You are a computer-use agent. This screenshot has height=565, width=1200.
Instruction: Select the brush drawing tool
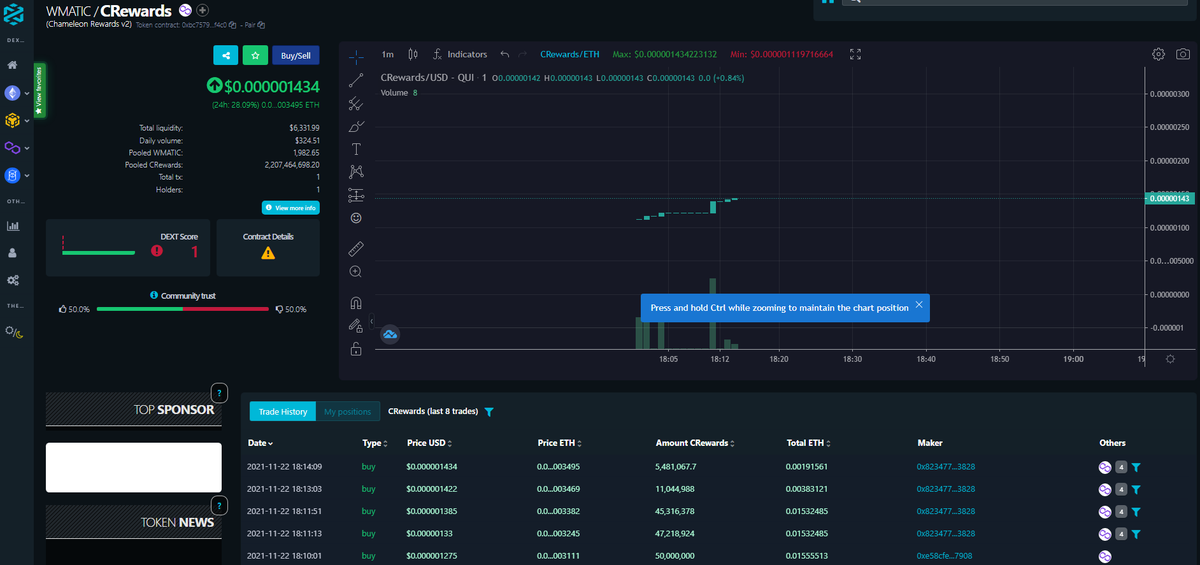pos(356,127)
